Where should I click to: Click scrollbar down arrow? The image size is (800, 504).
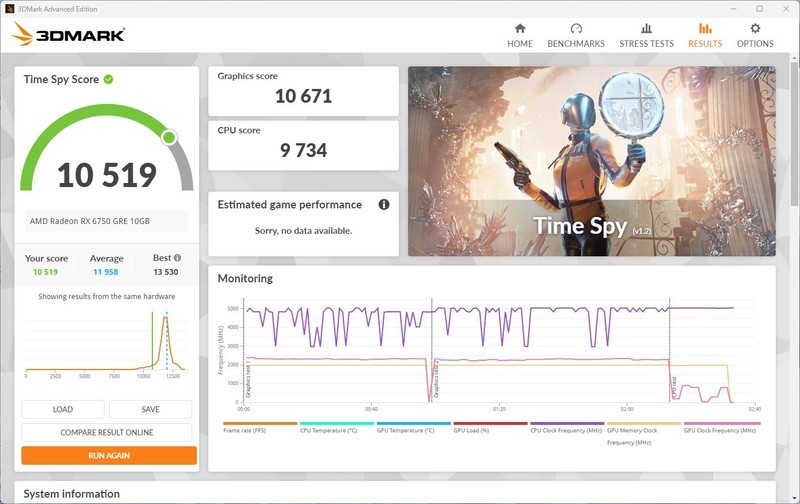(x=794, y=497)
